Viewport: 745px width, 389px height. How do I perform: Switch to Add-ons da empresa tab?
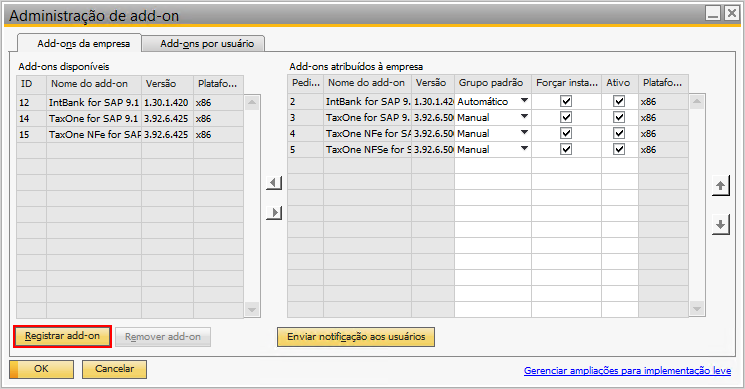(80, 43)
